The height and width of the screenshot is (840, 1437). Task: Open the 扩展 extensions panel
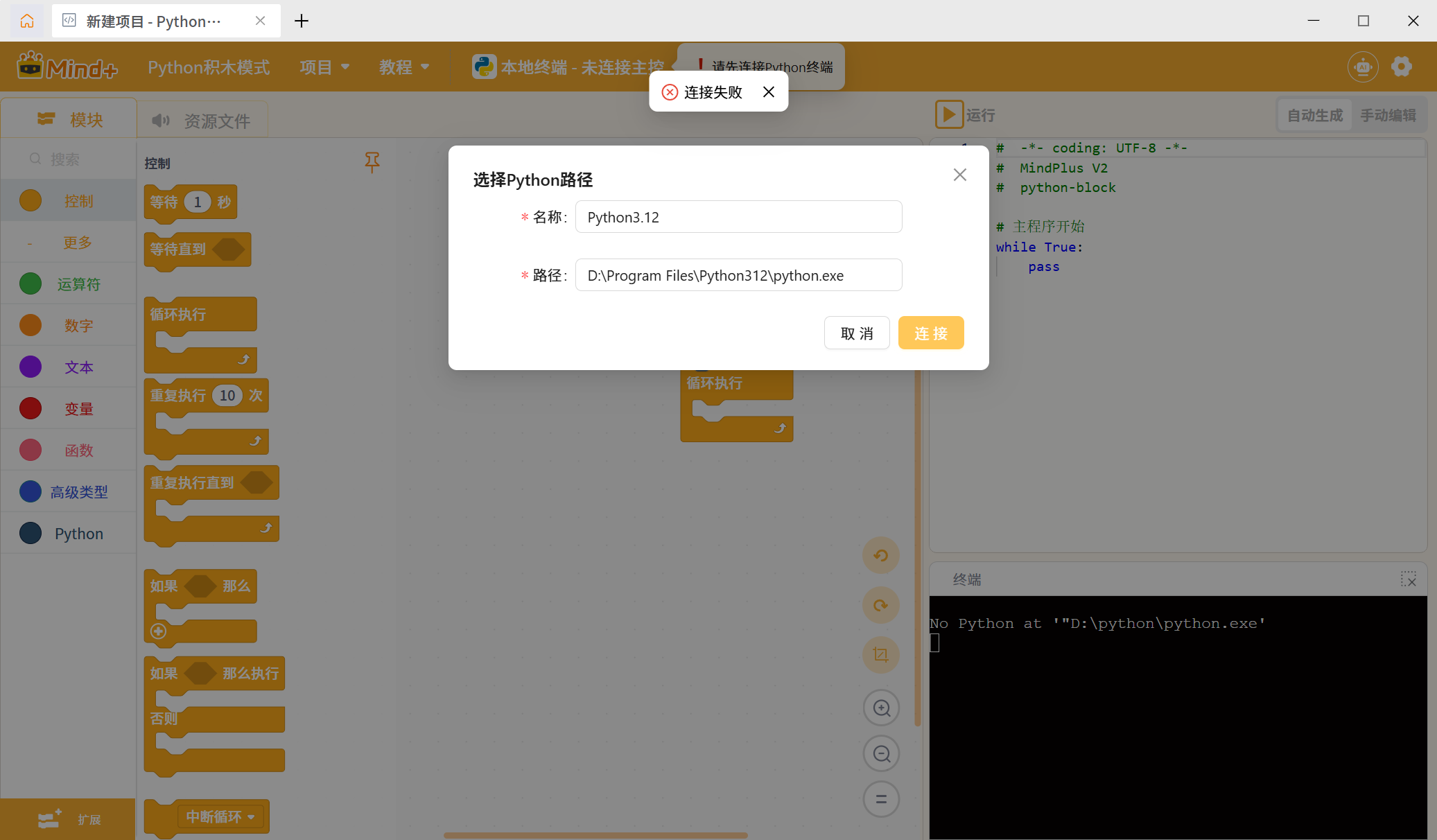(x=68, y=819)
